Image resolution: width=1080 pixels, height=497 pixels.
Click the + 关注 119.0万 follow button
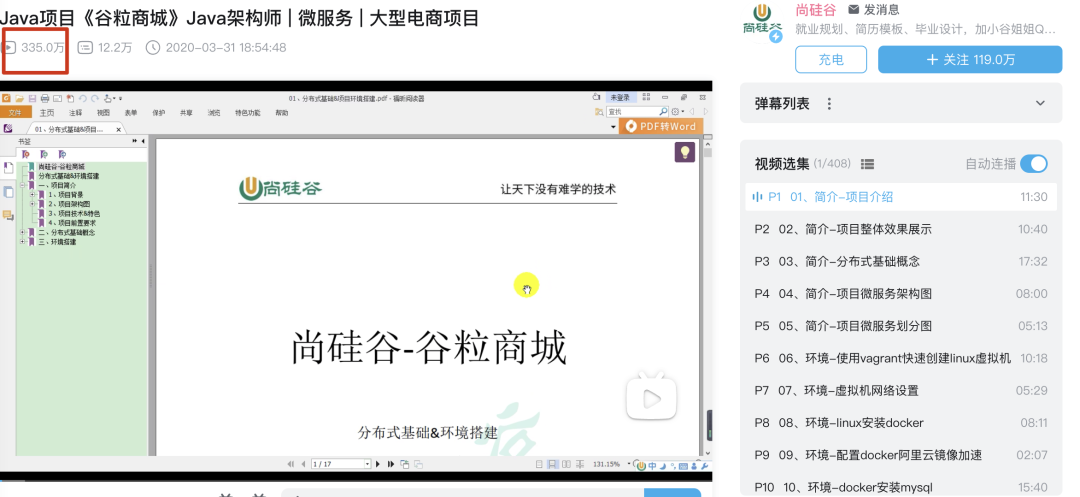pos(970,59)
